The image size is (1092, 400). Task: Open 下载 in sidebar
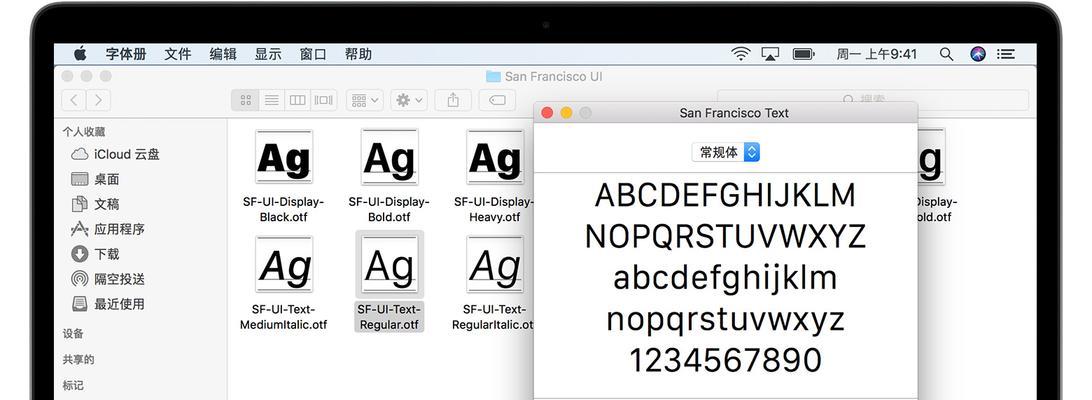pyautogui.click(x=95, y=254)
